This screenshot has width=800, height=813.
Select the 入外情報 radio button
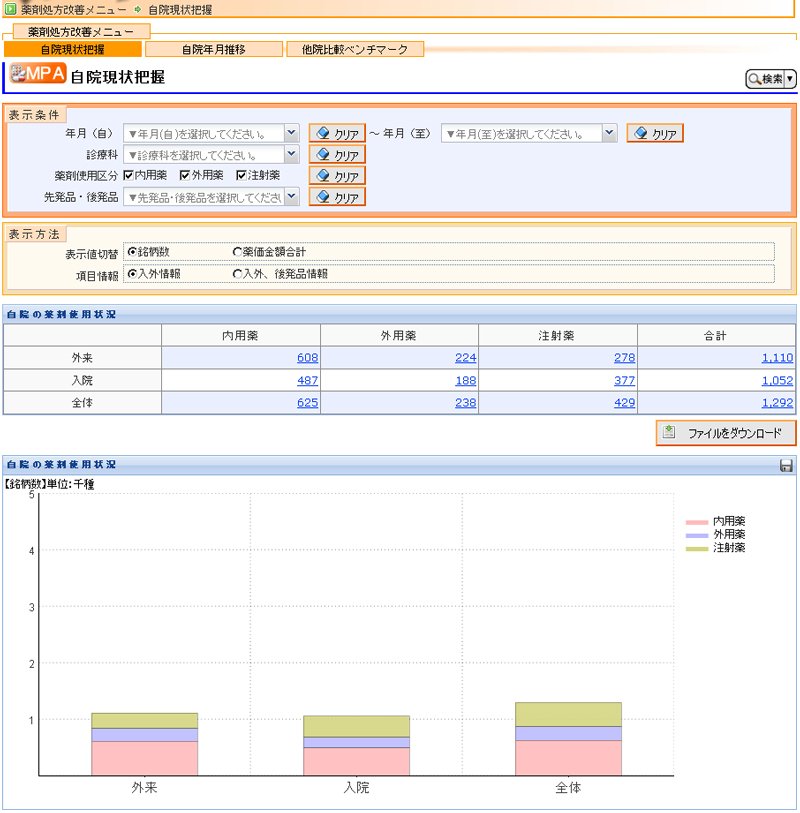(132, 273)
